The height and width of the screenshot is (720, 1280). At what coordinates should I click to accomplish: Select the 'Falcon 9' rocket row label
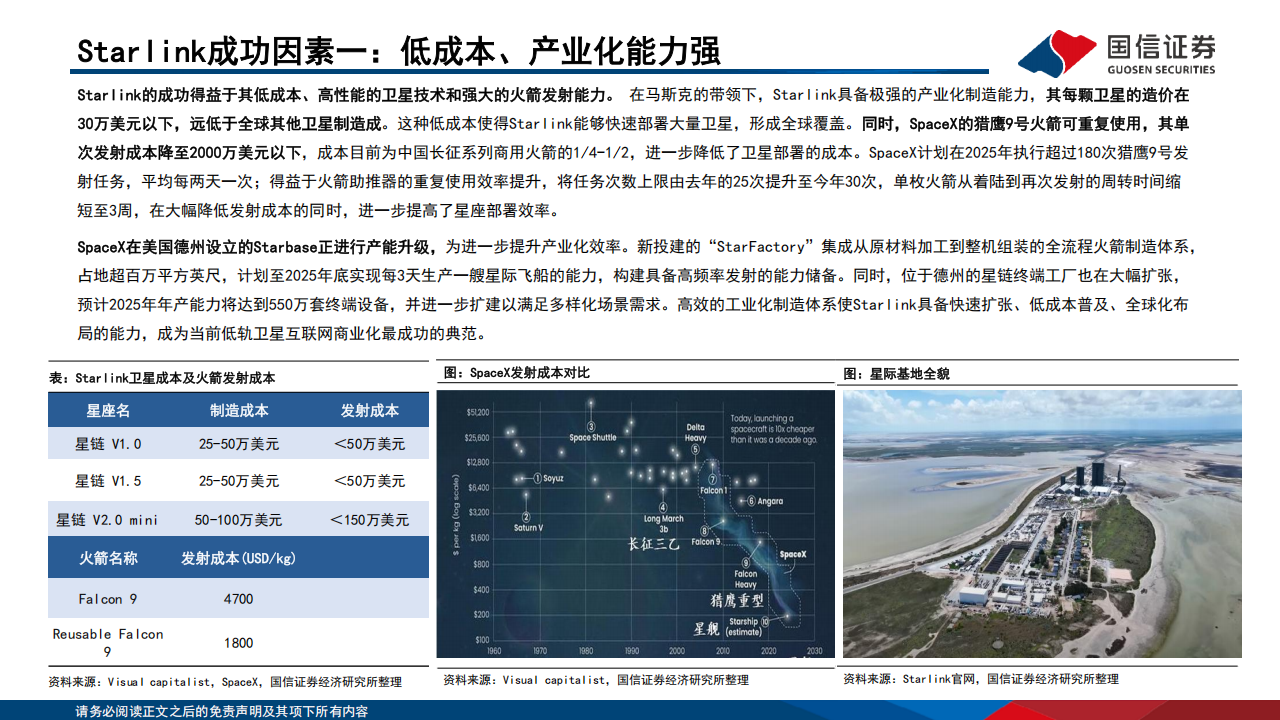point(108,599)
